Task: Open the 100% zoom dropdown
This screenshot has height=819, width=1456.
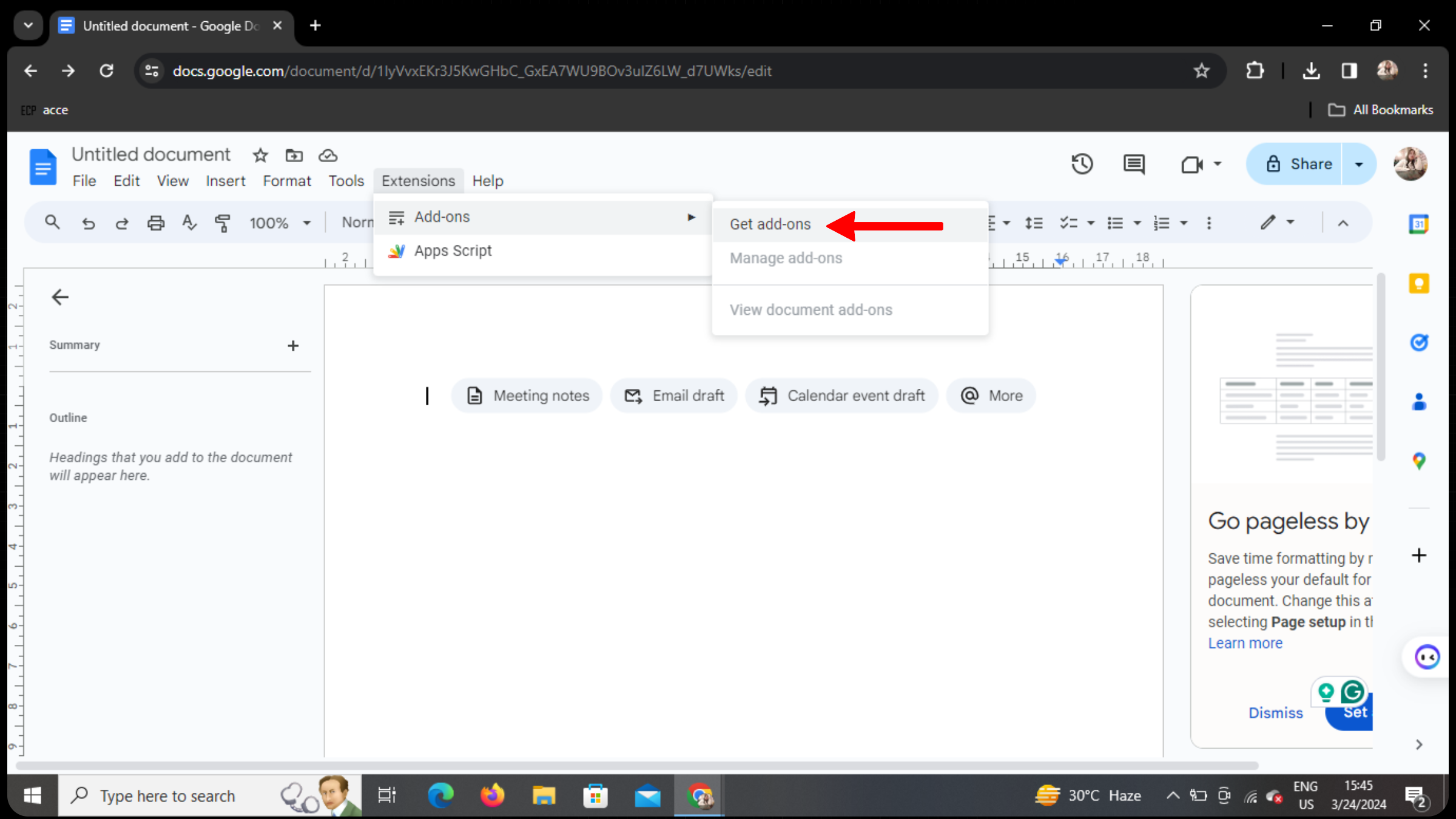Action: pos(280,223)
